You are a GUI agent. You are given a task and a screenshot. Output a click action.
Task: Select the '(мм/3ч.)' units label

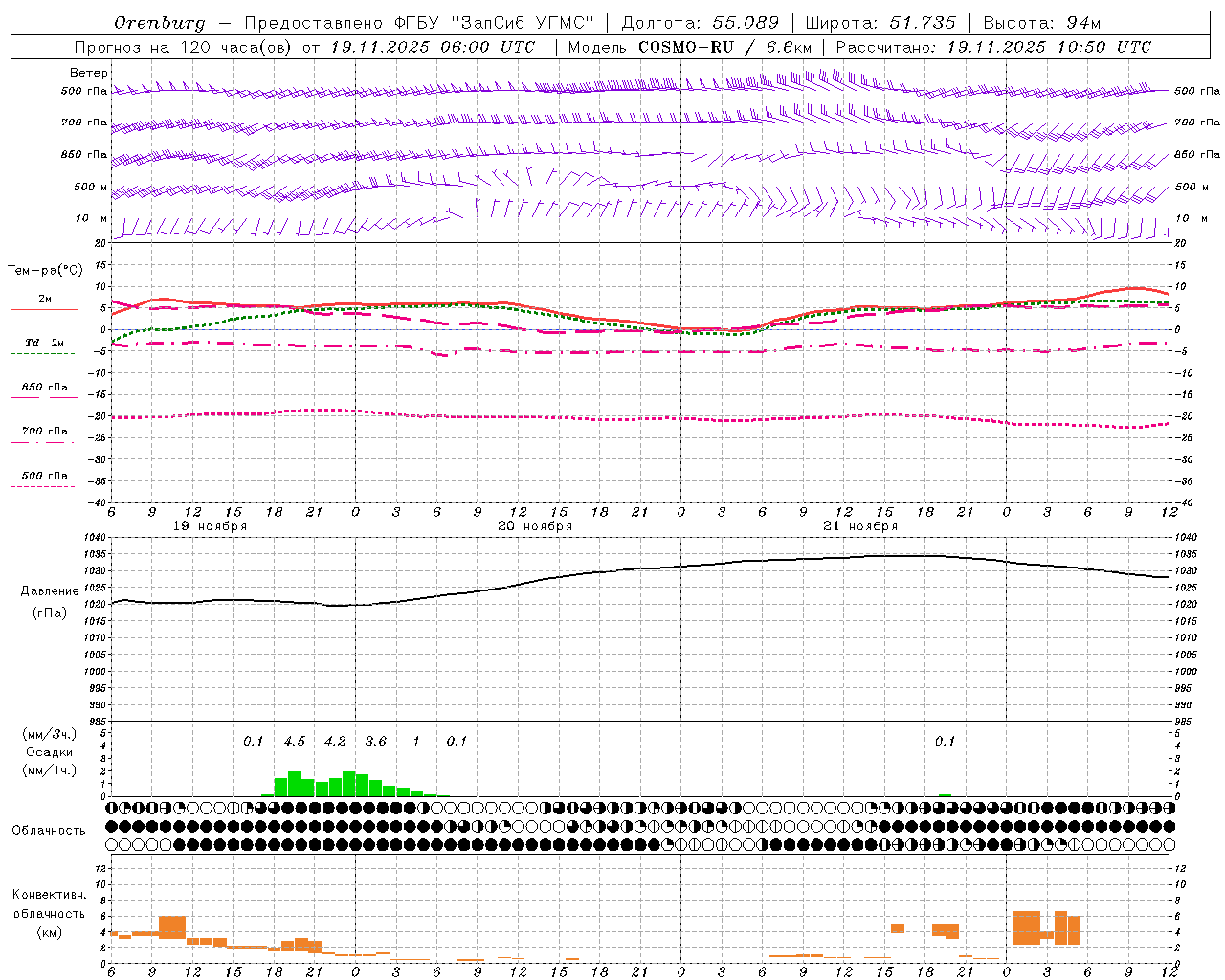(49, 734)
